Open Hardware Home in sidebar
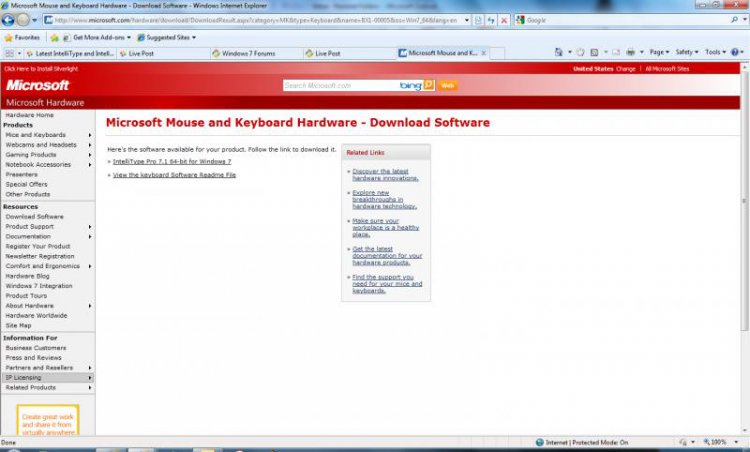This screenshot has height=452, width=750. coord(30,115)
